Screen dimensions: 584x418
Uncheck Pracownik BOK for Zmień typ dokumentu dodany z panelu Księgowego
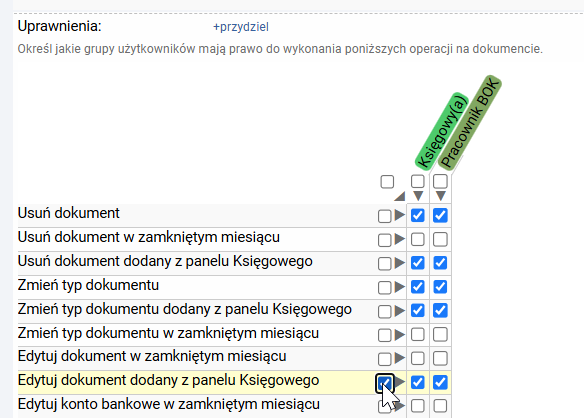[x=440, y=310]
